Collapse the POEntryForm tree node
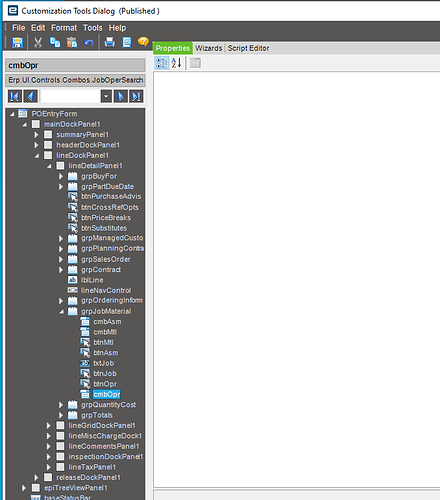 click(12, 114)
